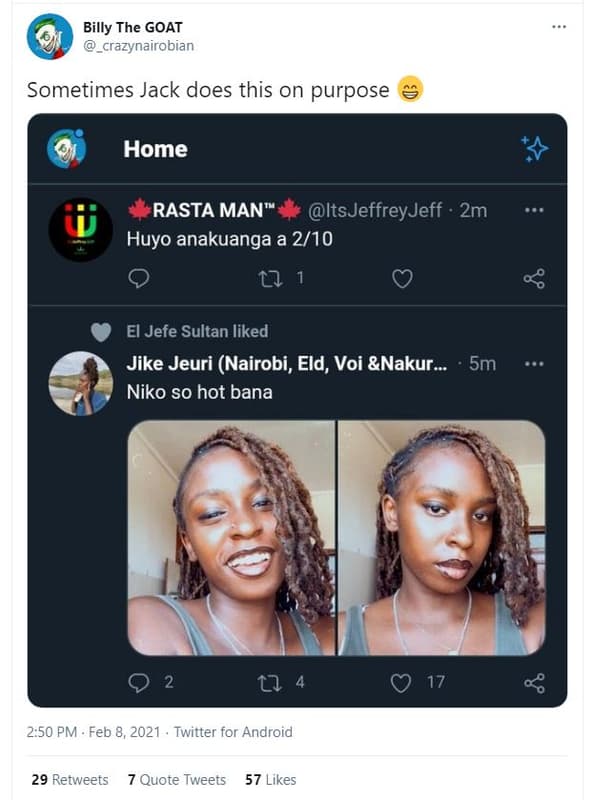
Task: Reply to RASTA MAN's tweet
Action: (x=139, y=281)
